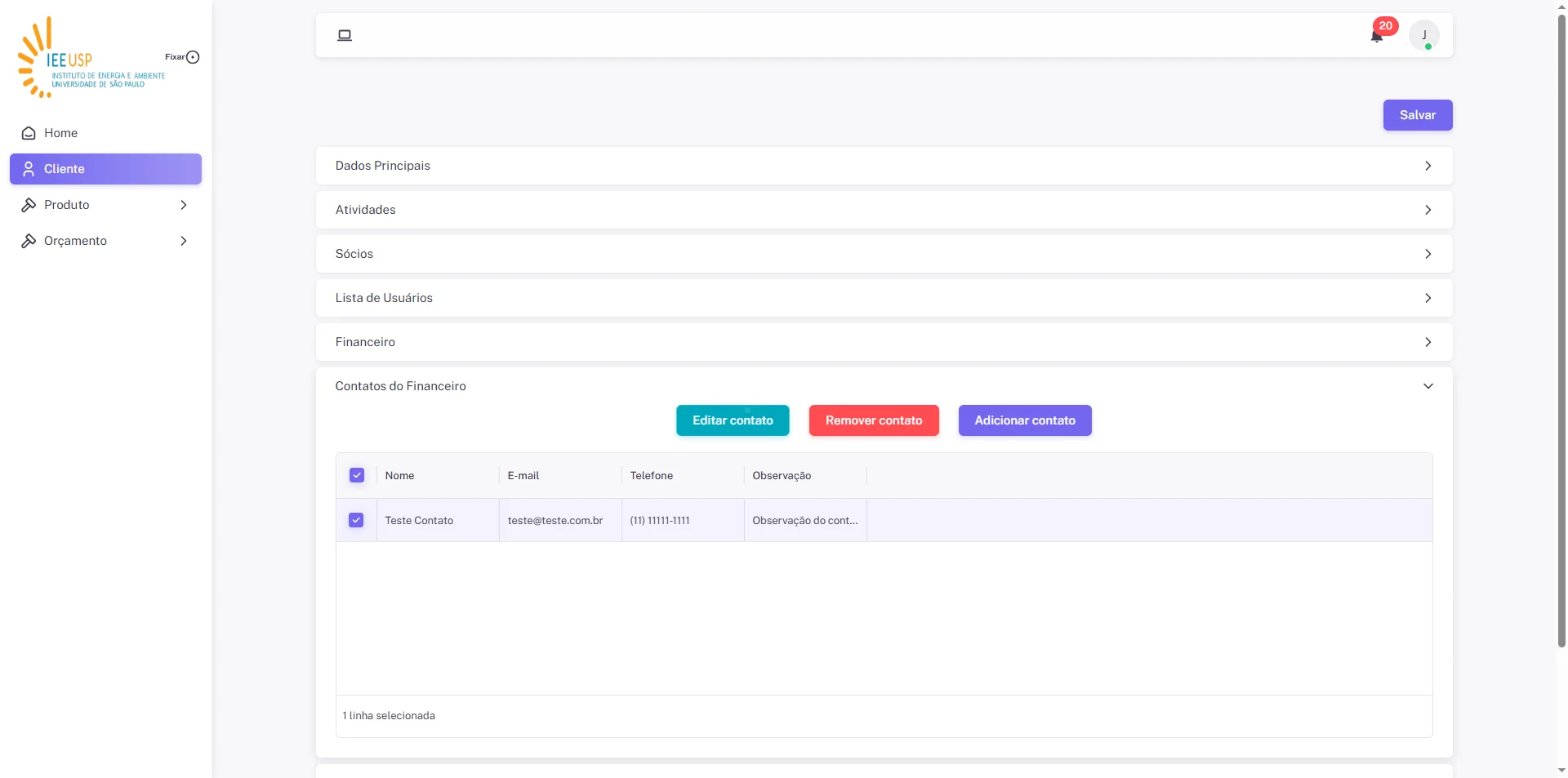Expand the Sócios section
This screenshot has width=1568, height=778.
point(884,254)
